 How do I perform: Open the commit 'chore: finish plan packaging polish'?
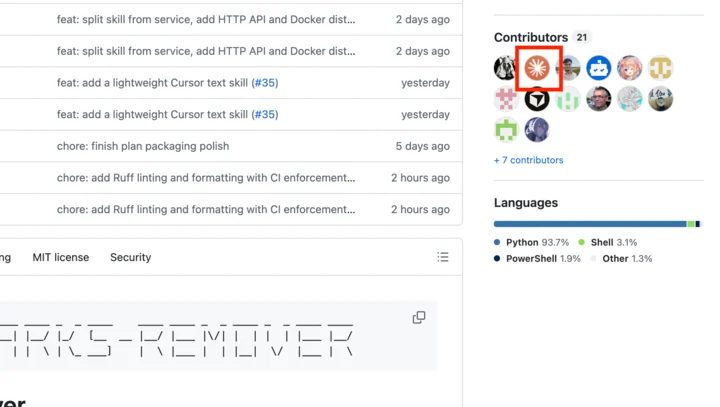143,146
